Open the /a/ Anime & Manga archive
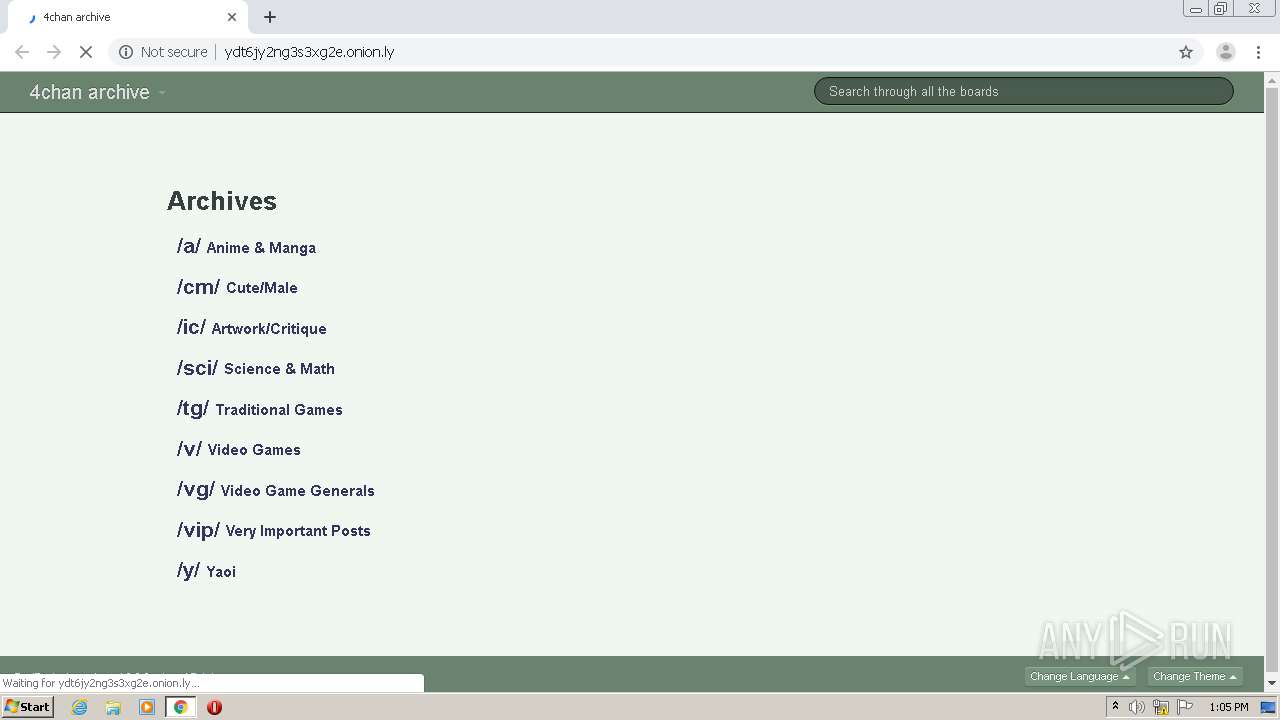1280x720 pixels. pos(246,247)
